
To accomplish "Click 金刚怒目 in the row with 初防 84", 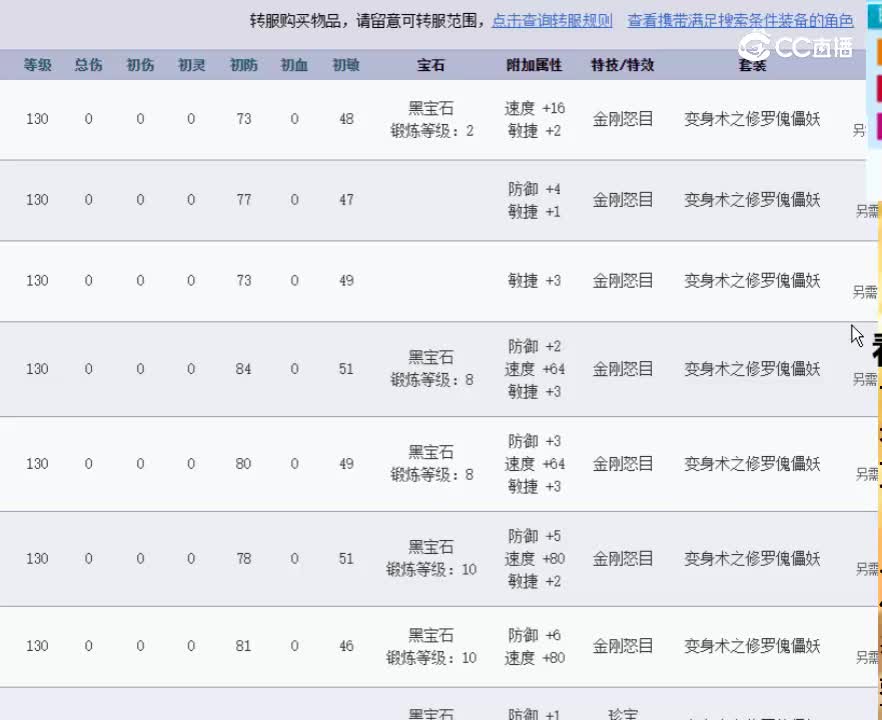I will pyautogui.click(x=623, y=369).
